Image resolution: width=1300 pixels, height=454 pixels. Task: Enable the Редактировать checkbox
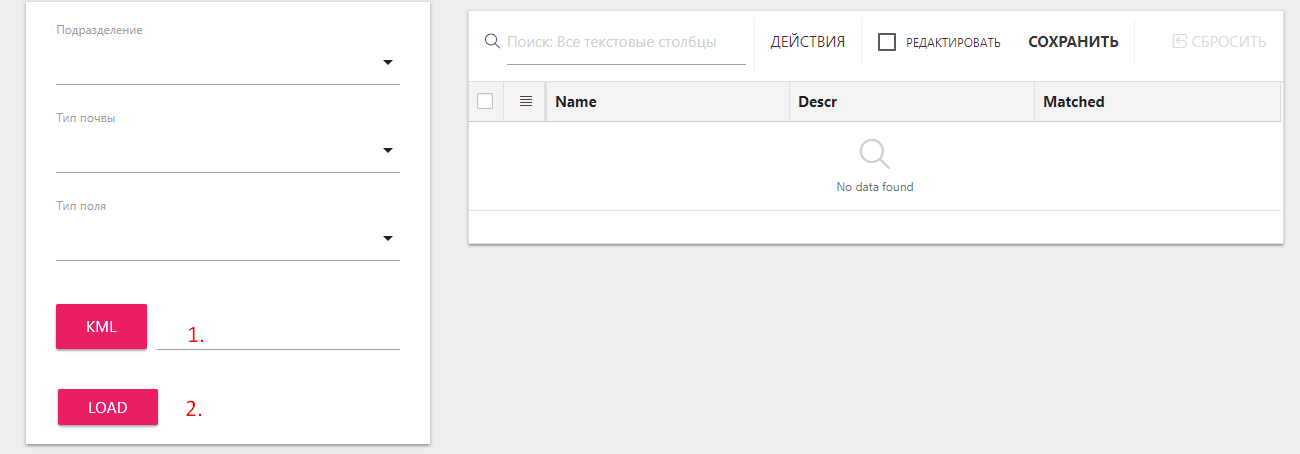click(886, 42)
